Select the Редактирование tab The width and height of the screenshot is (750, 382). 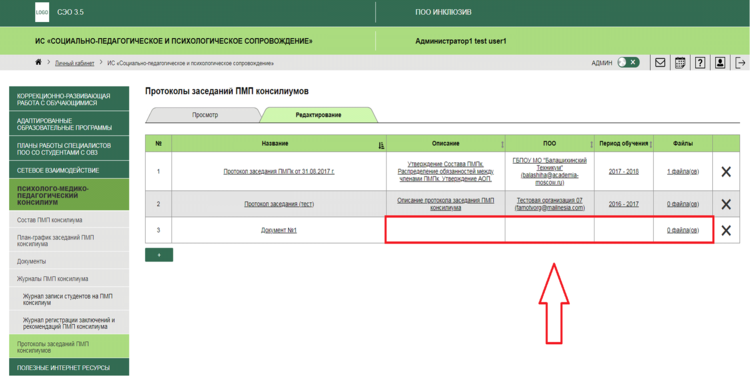[x=319, y=115]
